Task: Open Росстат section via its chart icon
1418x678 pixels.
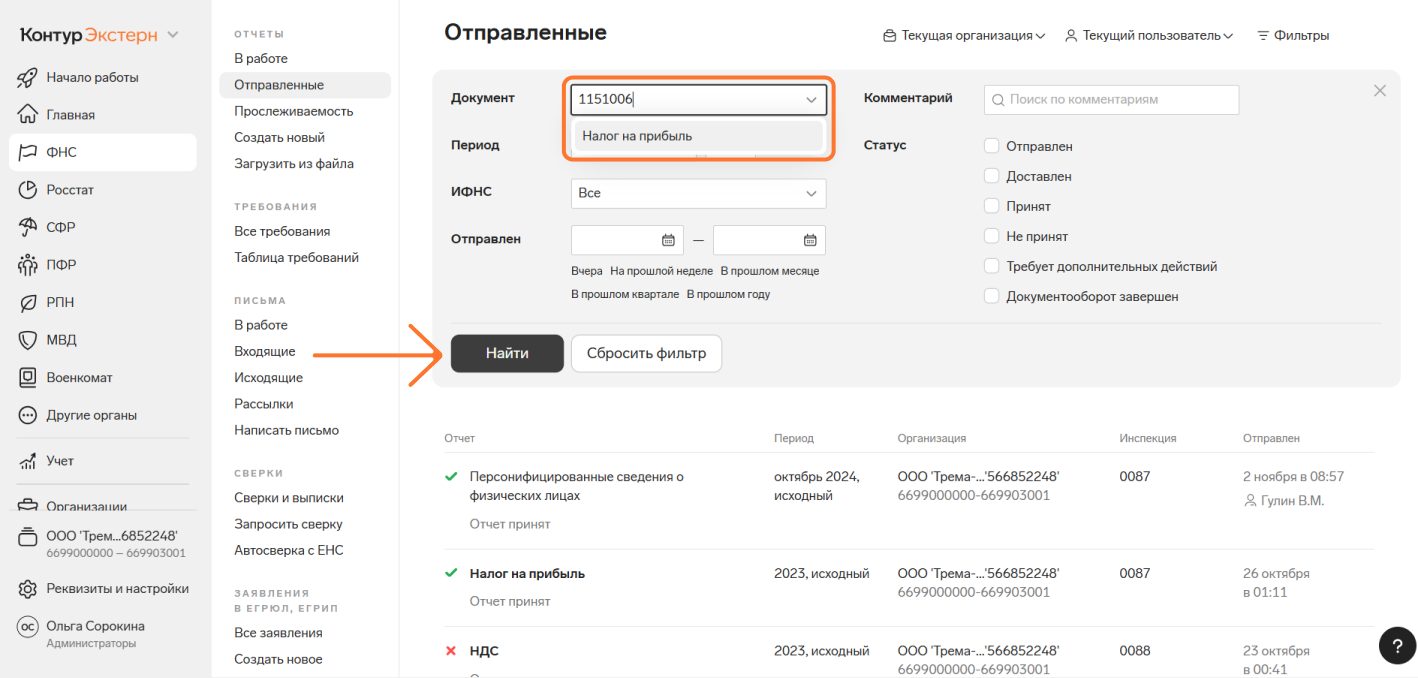Action: click(x=28, y=190)
